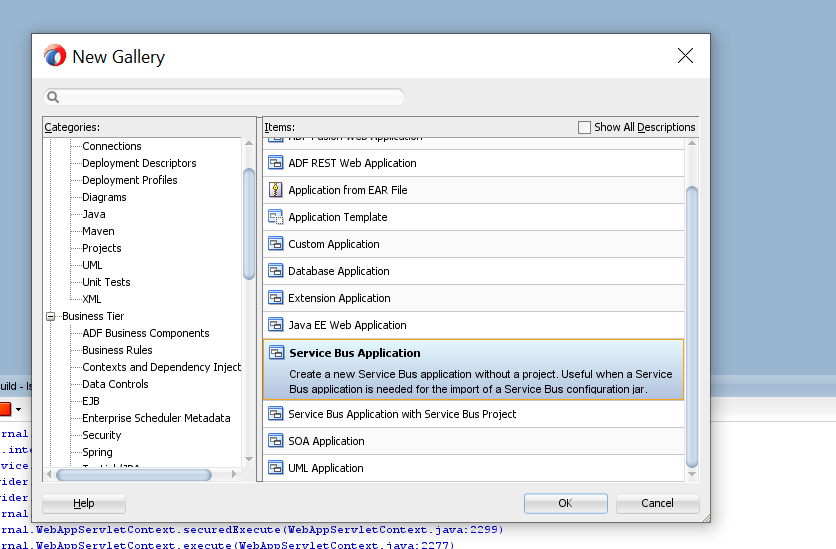Click the JDeveloper logo in title bar
The image size is (836, 549).
[x=55, y=55]
